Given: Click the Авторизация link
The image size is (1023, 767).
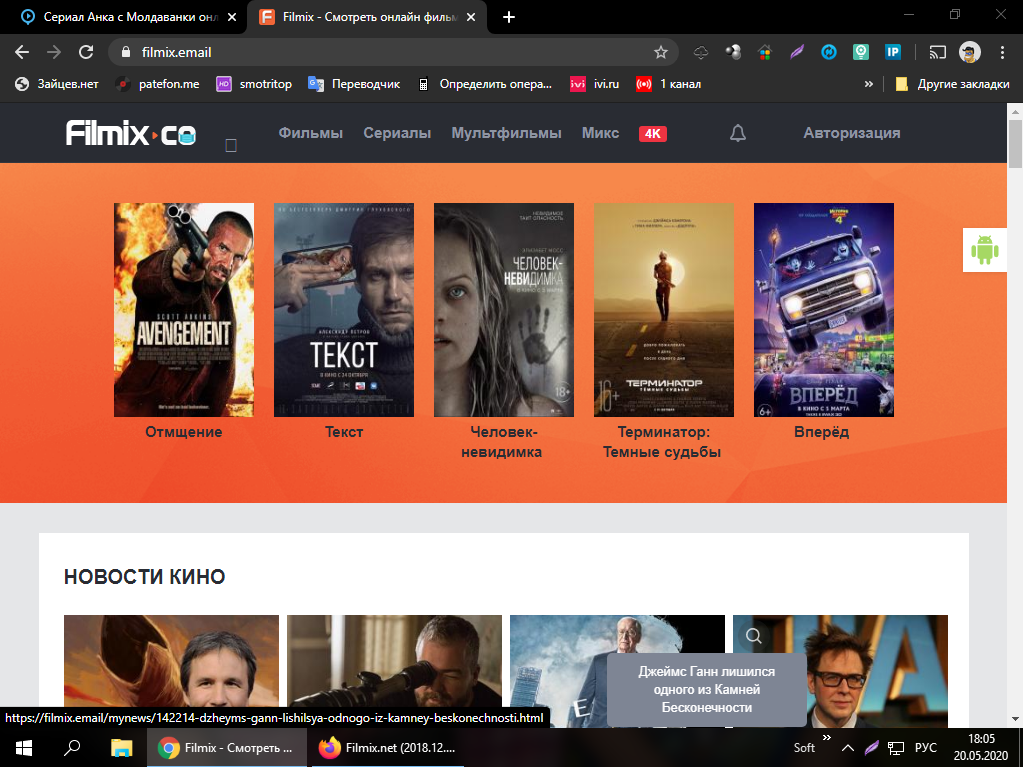Looking at the screenshot, I should pos(851,133).
